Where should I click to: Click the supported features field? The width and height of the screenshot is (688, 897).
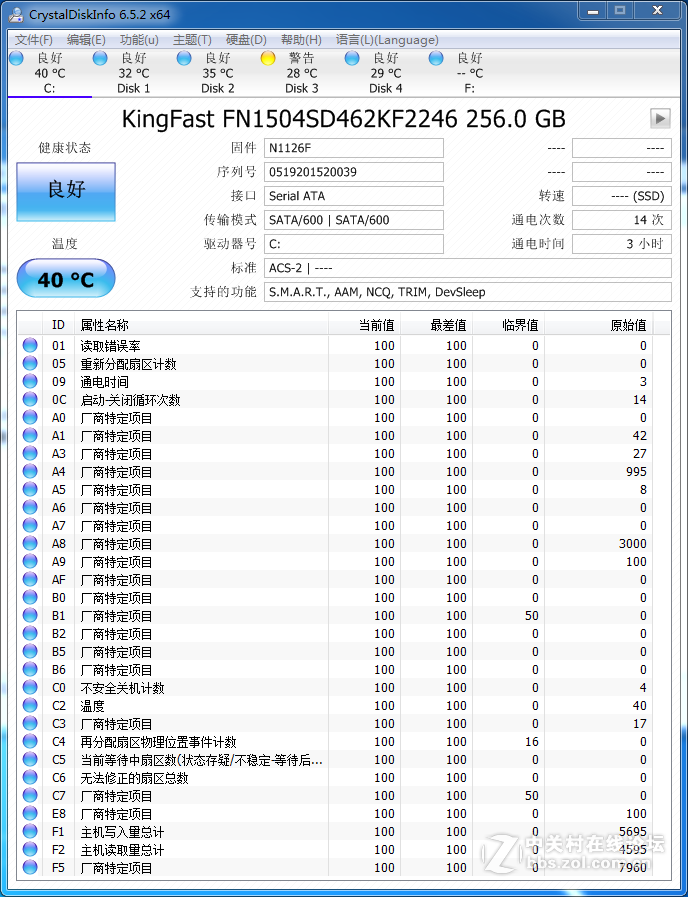(468, 292)
